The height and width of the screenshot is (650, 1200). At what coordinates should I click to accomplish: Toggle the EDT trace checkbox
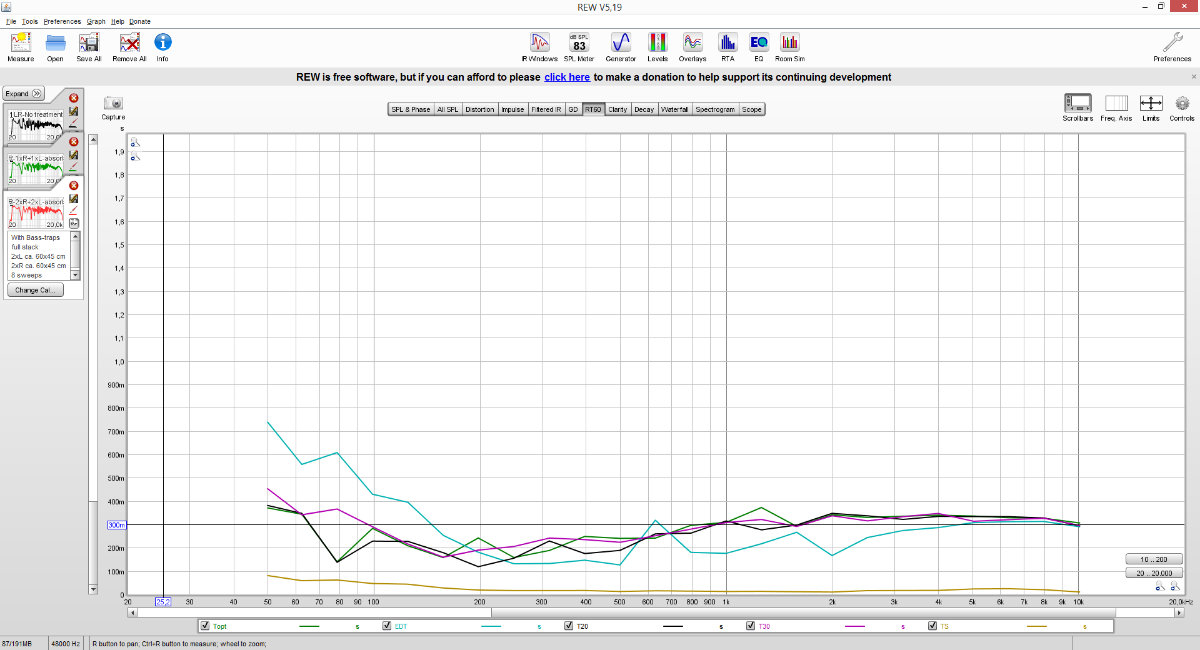click(x=387, y=626)
